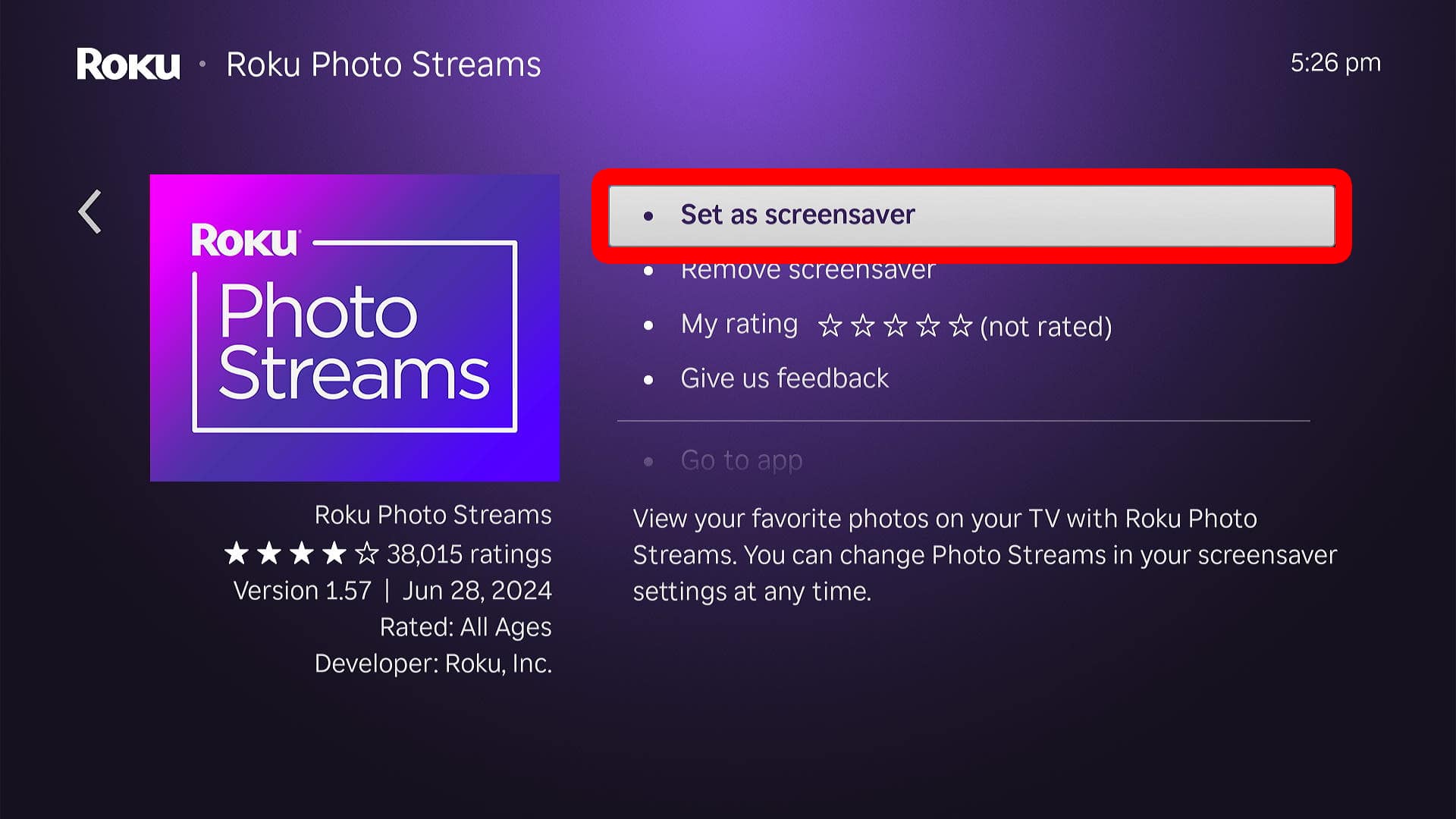1456x819 pixels.
Task: Select the Go to app option
Action: point(741,460)
